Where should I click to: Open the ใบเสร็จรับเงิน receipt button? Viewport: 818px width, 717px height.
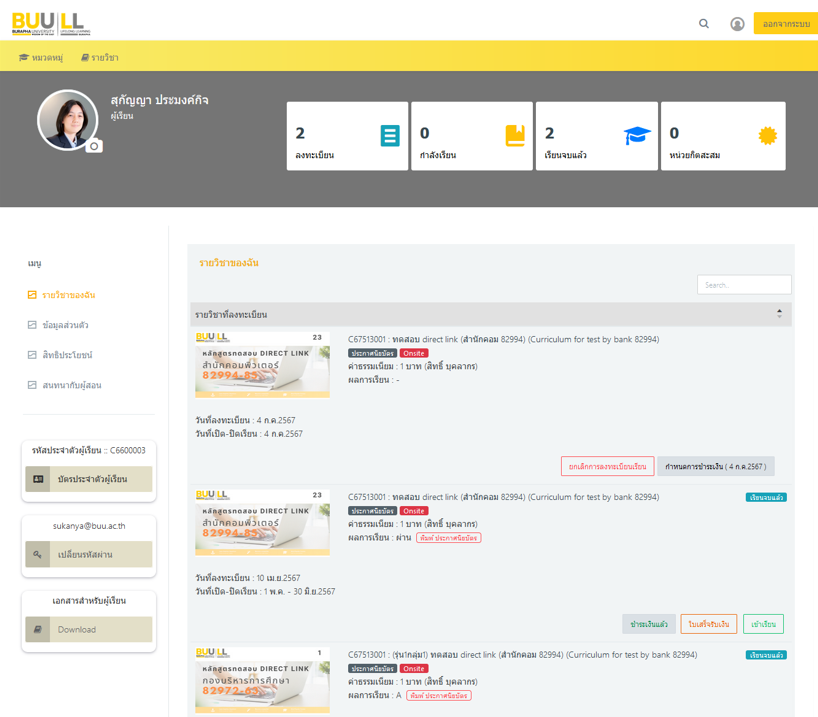708,624
